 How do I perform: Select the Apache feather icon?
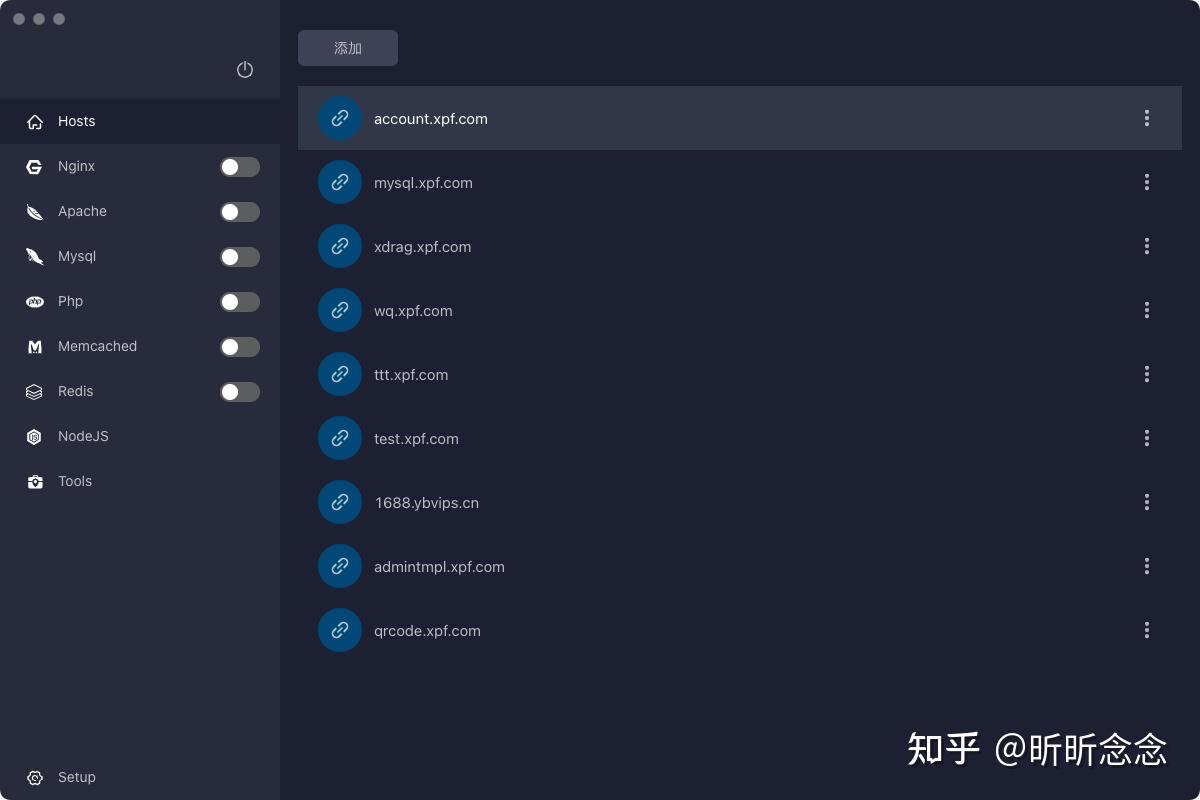click(x=34, y=211)
